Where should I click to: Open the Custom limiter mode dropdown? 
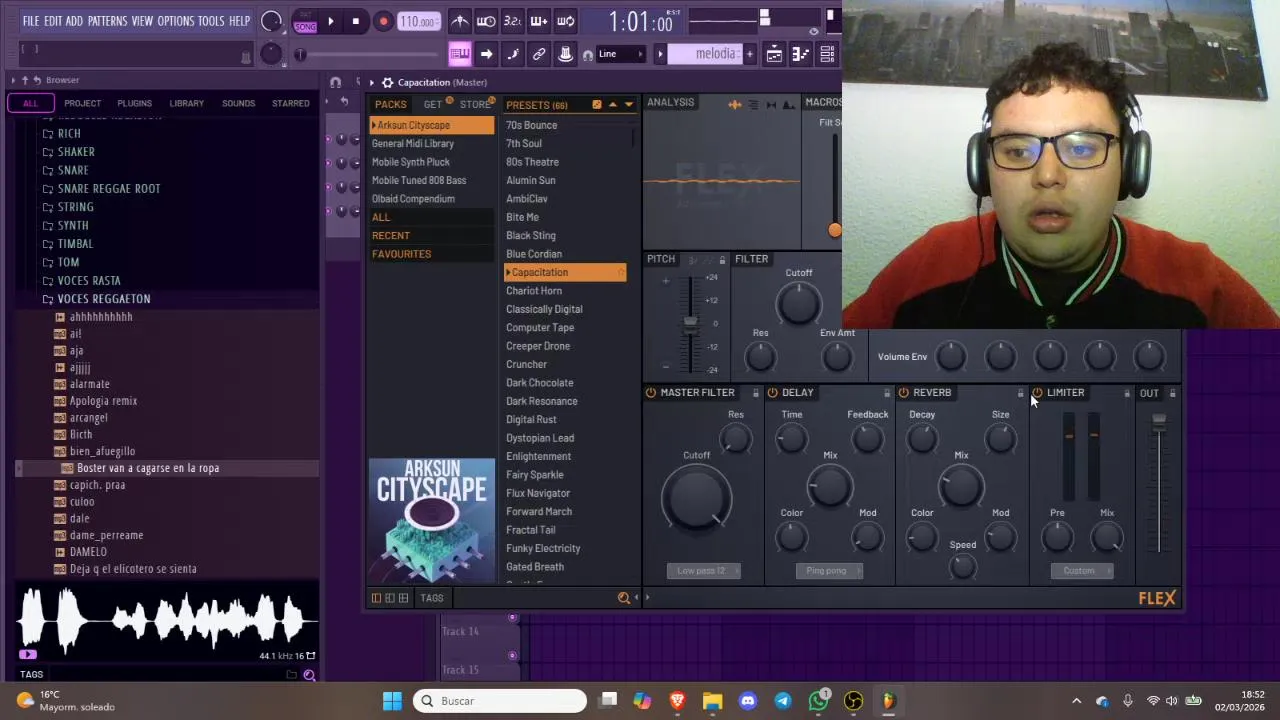pos(1080,571)
